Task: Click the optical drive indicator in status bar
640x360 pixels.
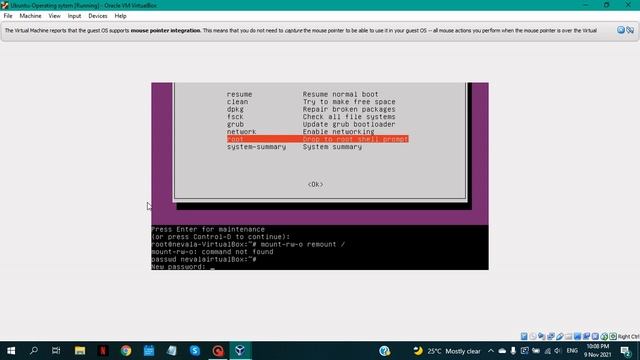Action: pyautogui.click(x=533, y=336)
